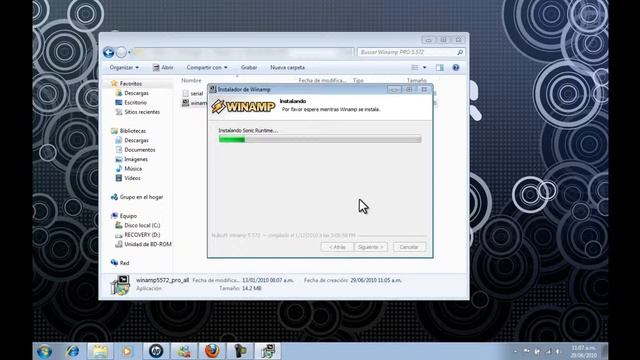Launch Internet Explorer from taskbar
Screen dimensions: 640x360
click(x=72, y=351)
